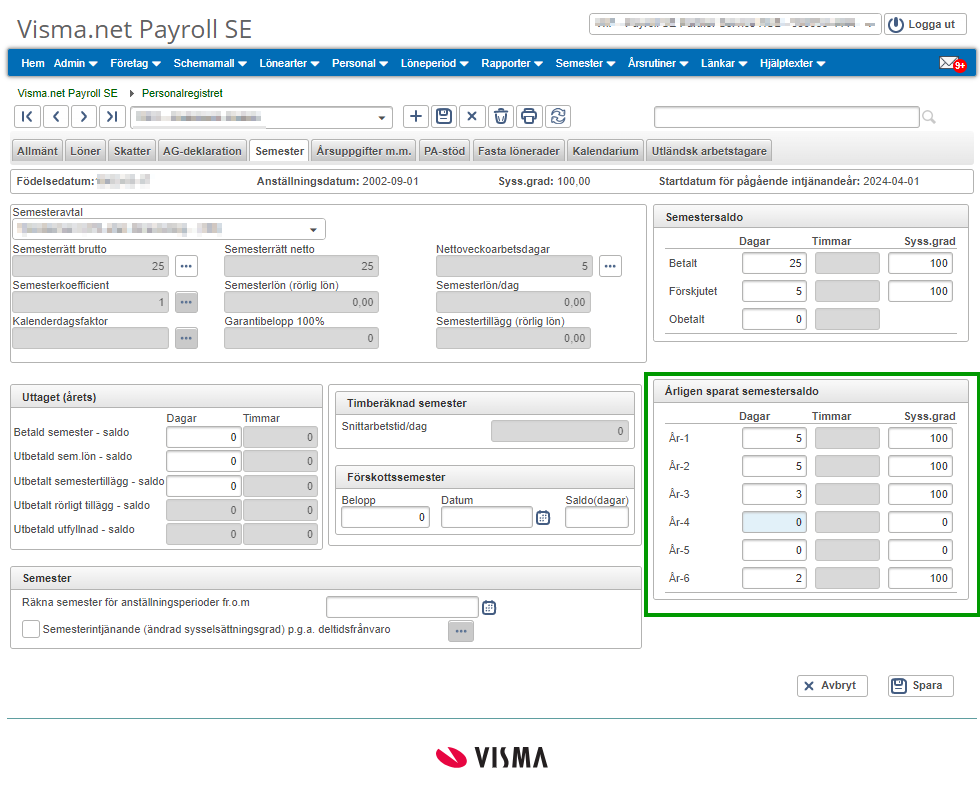
Task: Open the Hjälptexter menu
Action: [792, 63]
